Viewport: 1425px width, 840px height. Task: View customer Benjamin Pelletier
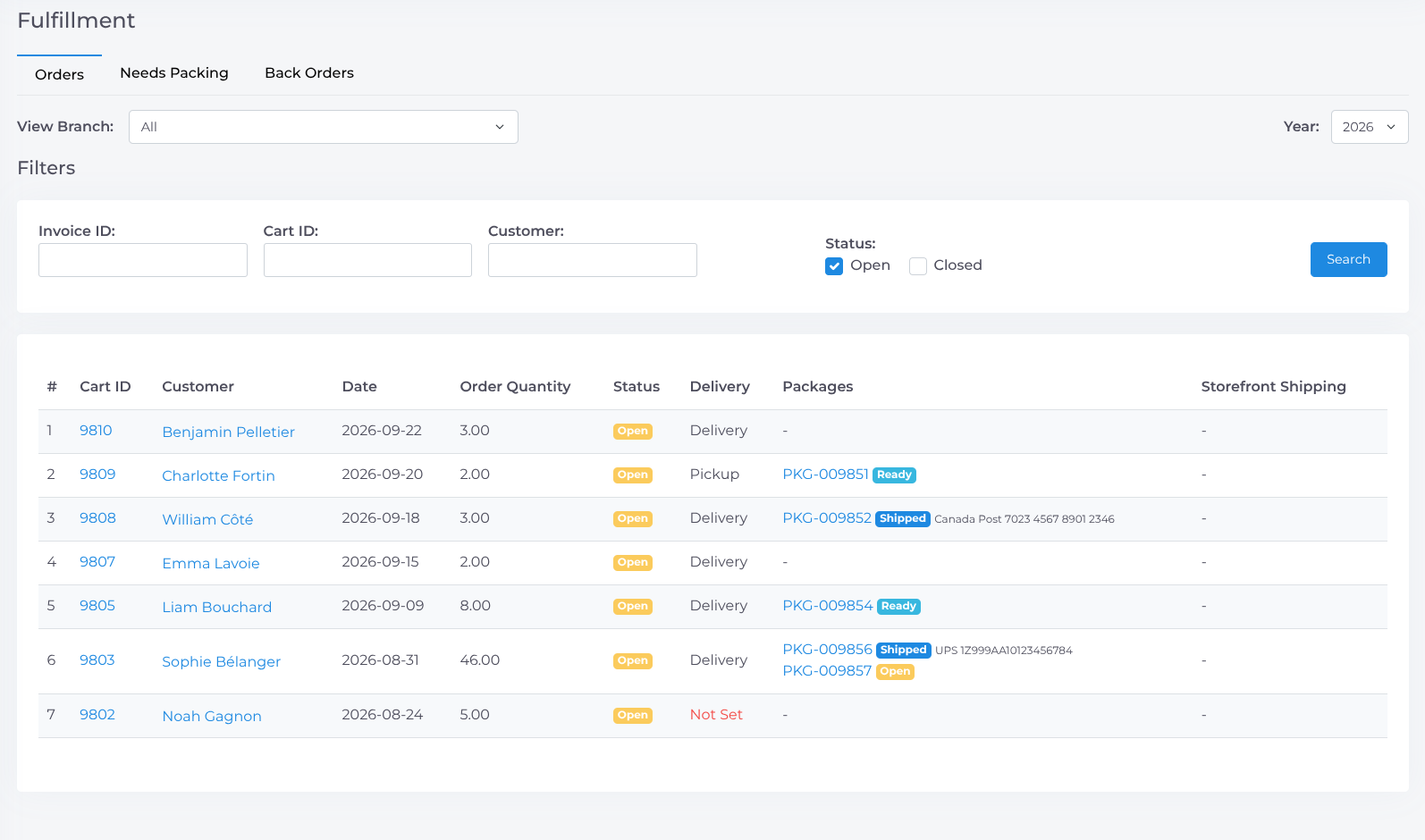[228, 432]
